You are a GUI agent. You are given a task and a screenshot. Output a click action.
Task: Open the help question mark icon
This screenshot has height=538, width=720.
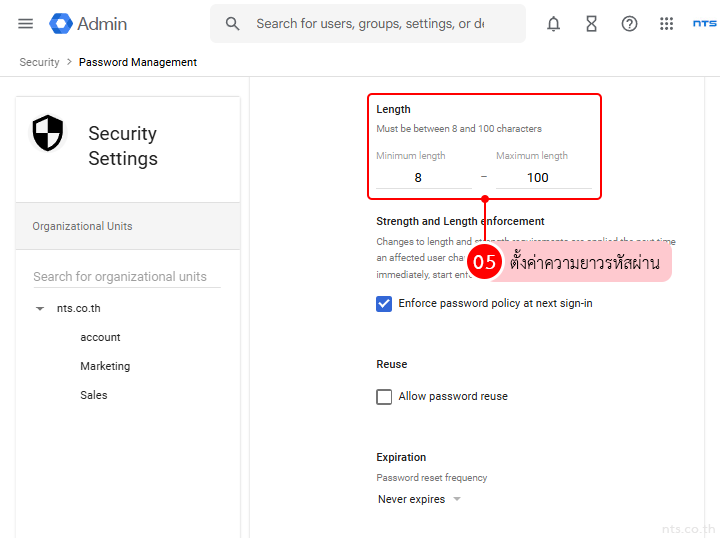pos(629,24)
